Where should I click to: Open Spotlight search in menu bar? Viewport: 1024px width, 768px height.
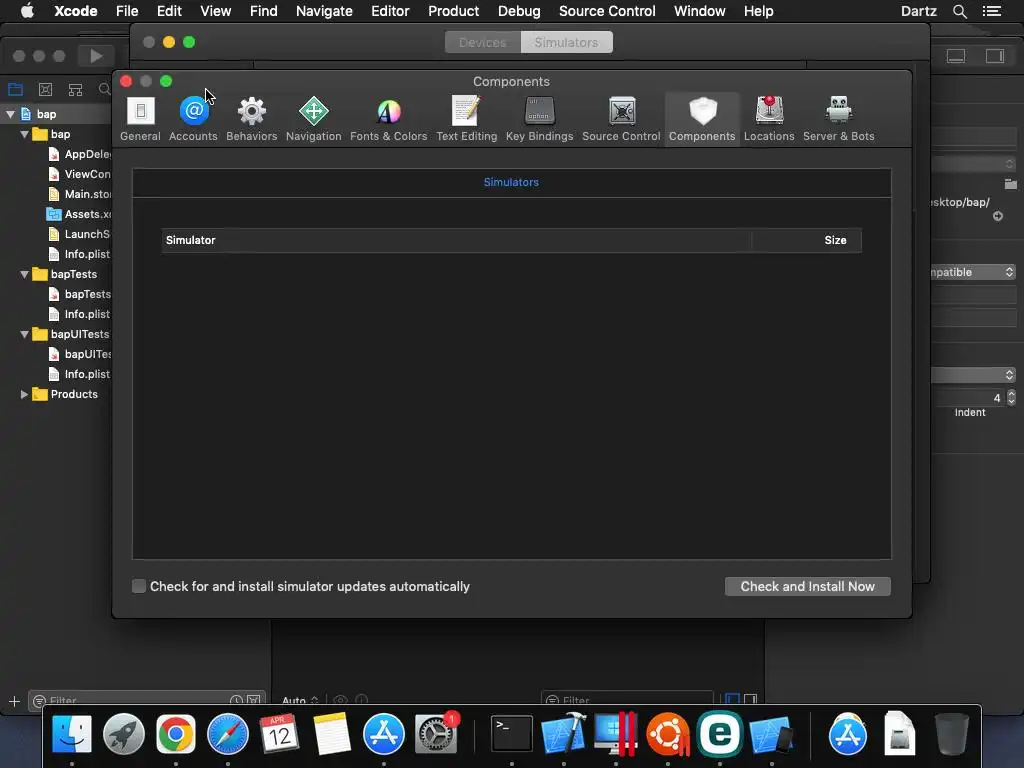coord(959,11)
